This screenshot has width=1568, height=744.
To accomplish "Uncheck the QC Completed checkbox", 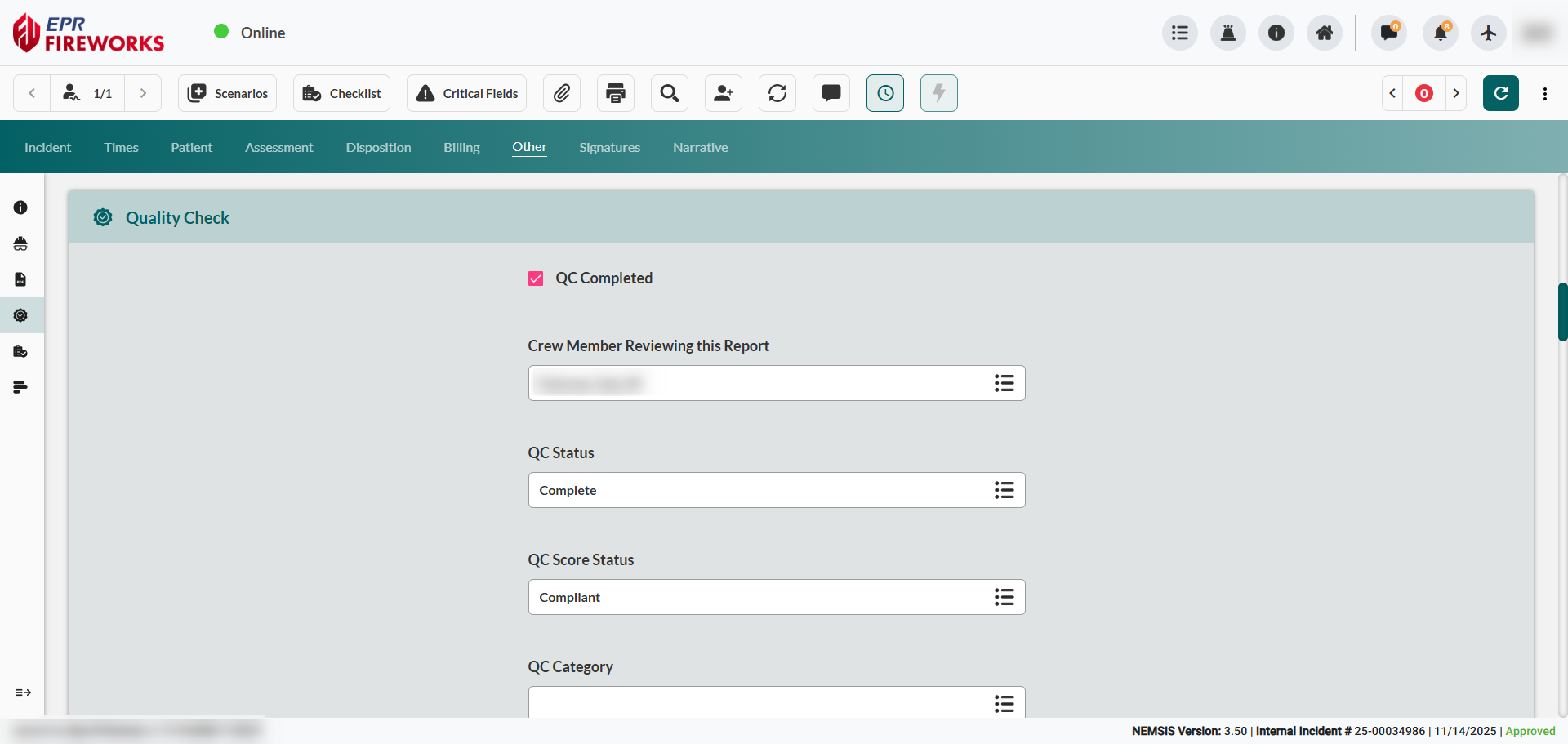I will 536,278.
